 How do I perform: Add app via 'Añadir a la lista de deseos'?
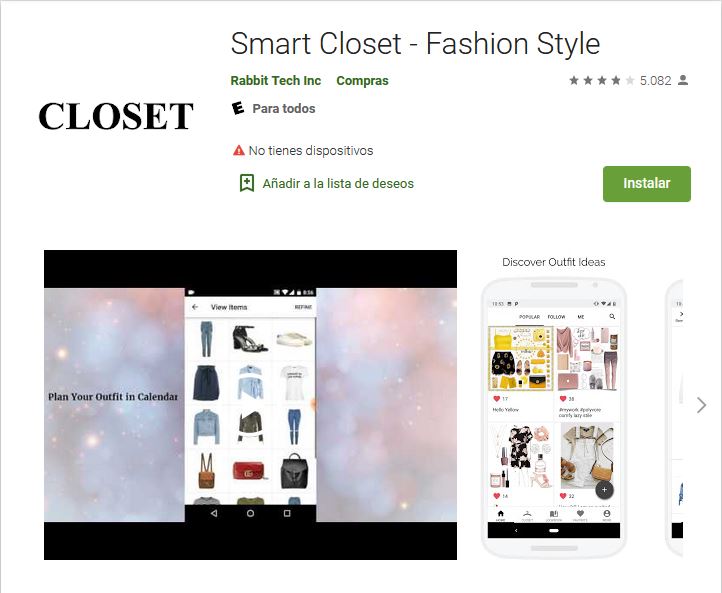(338, 183)
